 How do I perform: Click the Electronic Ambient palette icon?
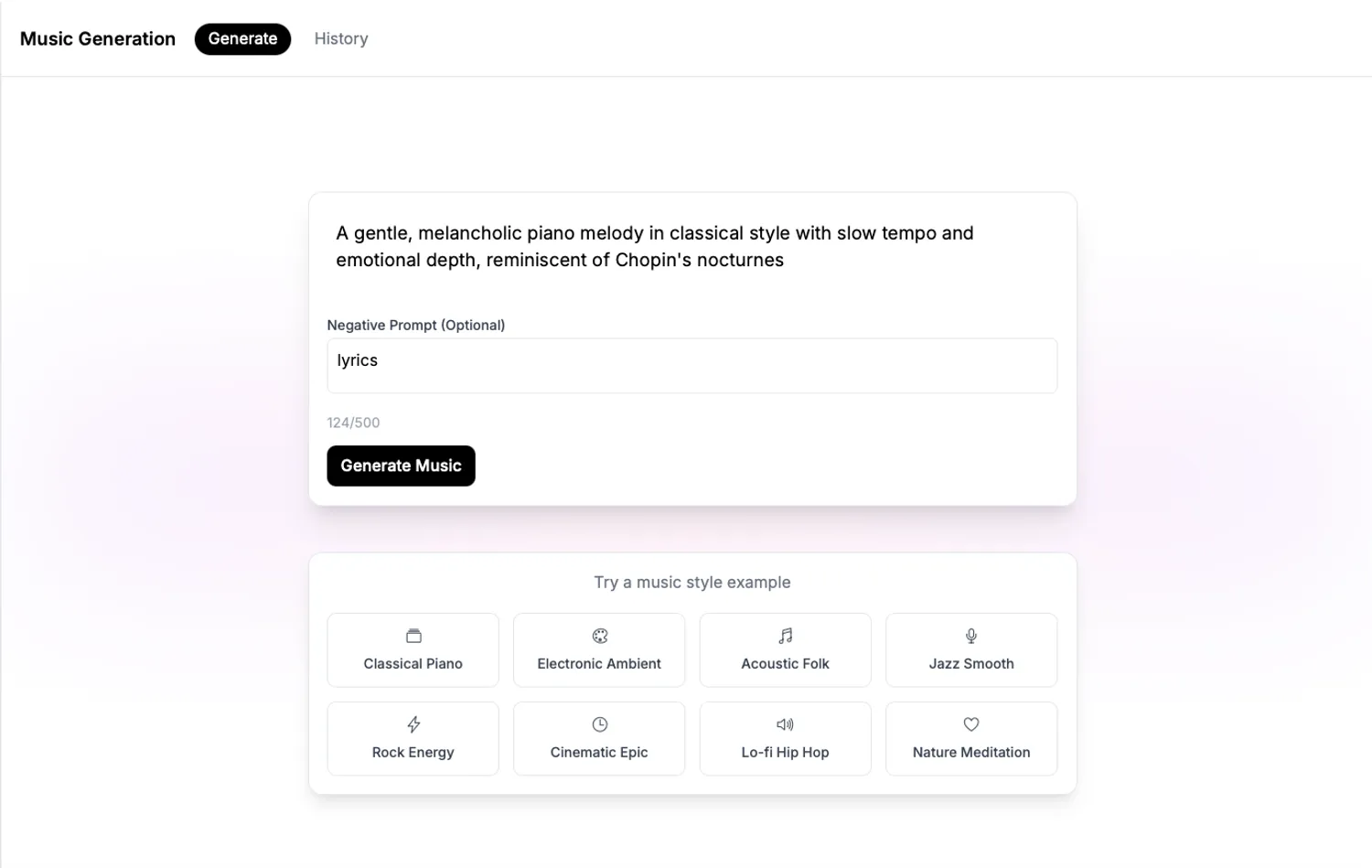600,636
